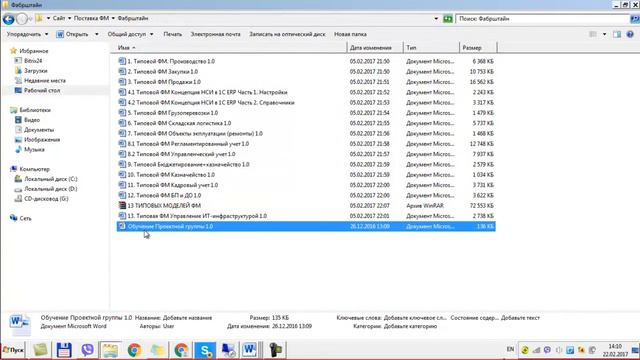Click the Word icon of 2. Типовой ФМ Закупки

coord(122,71)
